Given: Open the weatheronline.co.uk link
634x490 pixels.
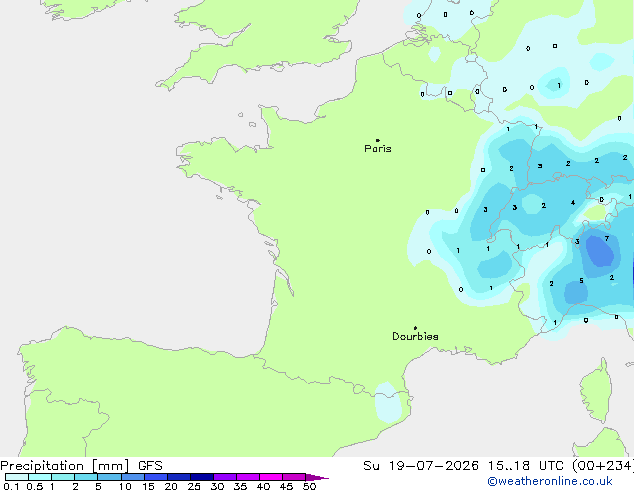Looking at the screenshot, I should [x=550, y=481].
